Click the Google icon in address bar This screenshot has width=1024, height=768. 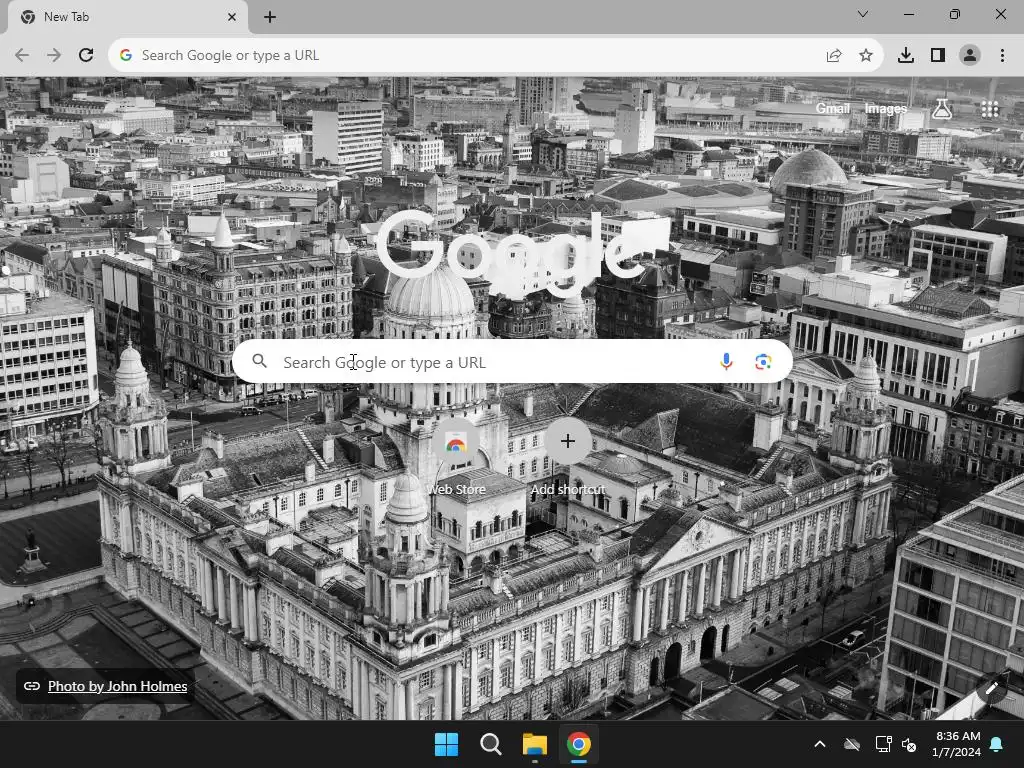126,56
